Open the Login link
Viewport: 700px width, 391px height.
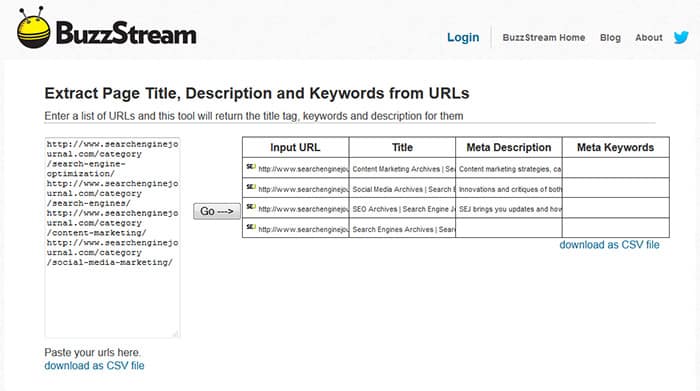click(463, 37)
